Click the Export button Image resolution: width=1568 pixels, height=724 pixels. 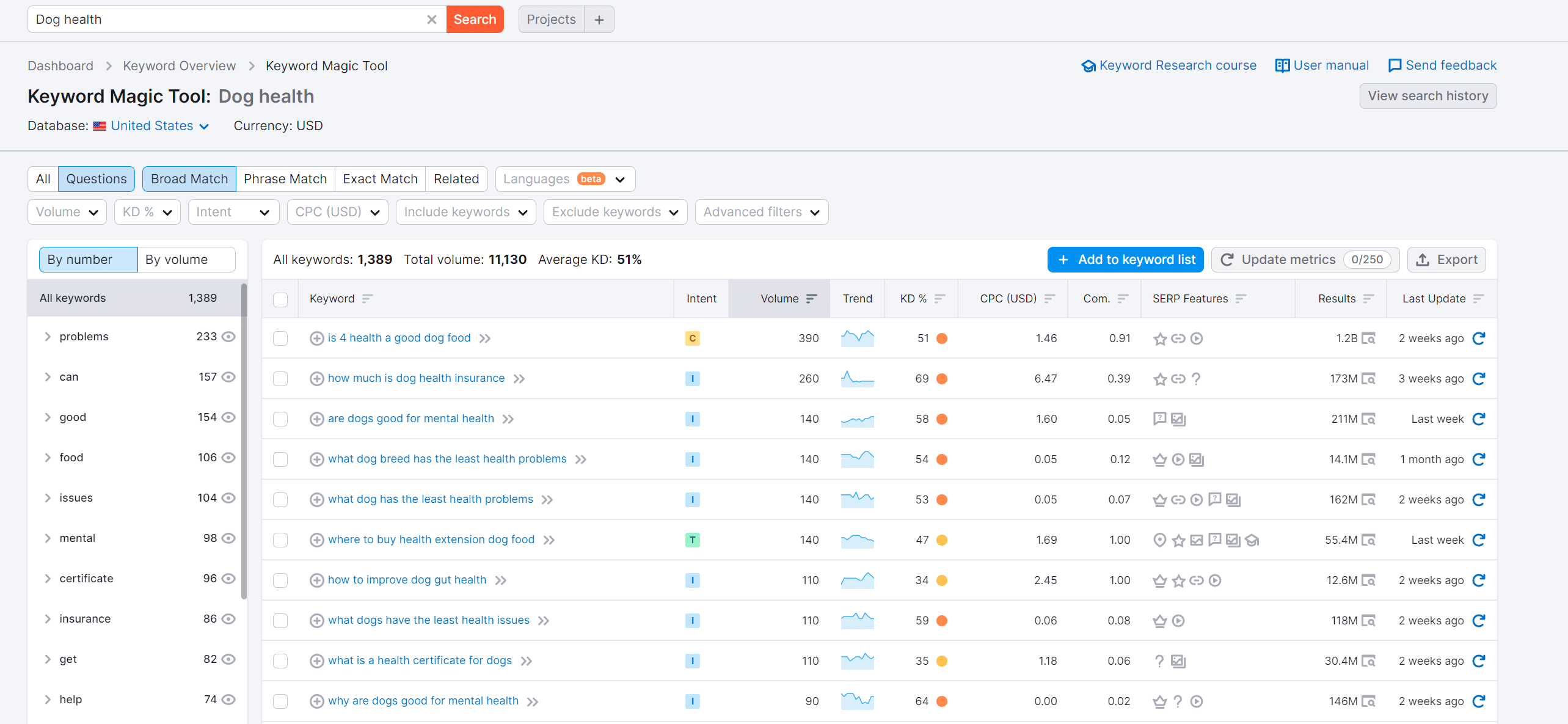click(x=1446, y=260)
